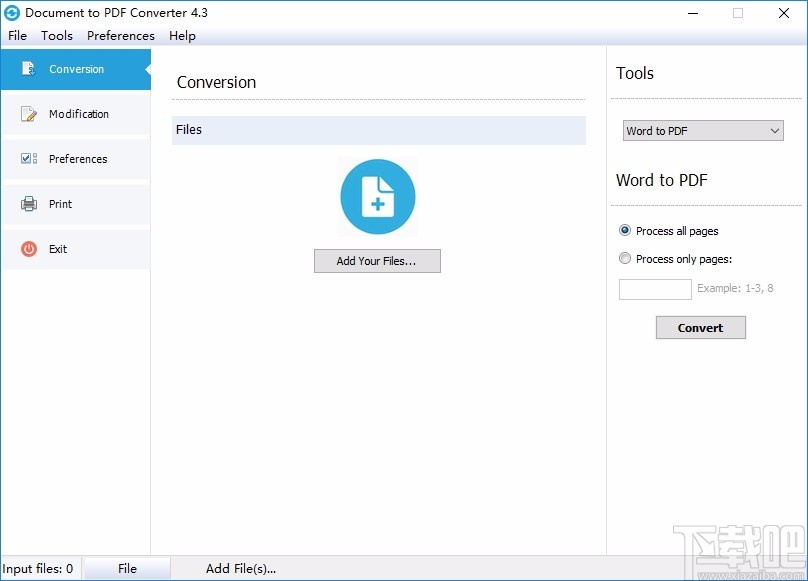The image size is (808, 581).
Task: Click the dropdown arrow beside Word to PDF
Action: [775, 130]
